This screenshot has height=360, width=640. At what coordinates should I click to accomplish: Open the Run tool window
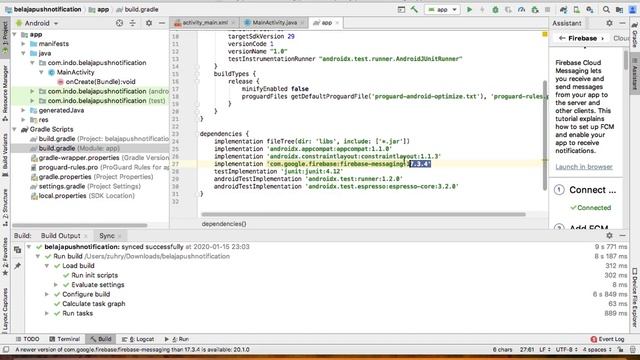coord(177,339)
